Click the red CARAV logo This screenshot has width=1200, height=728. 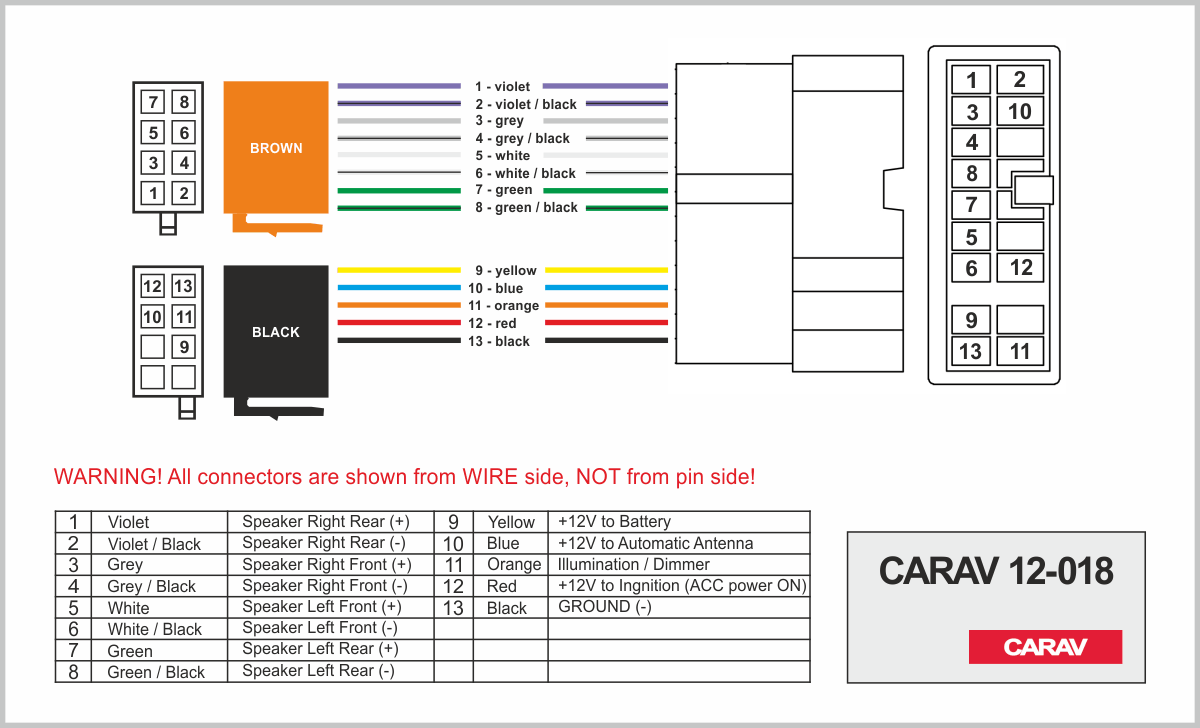[1045, 647]
